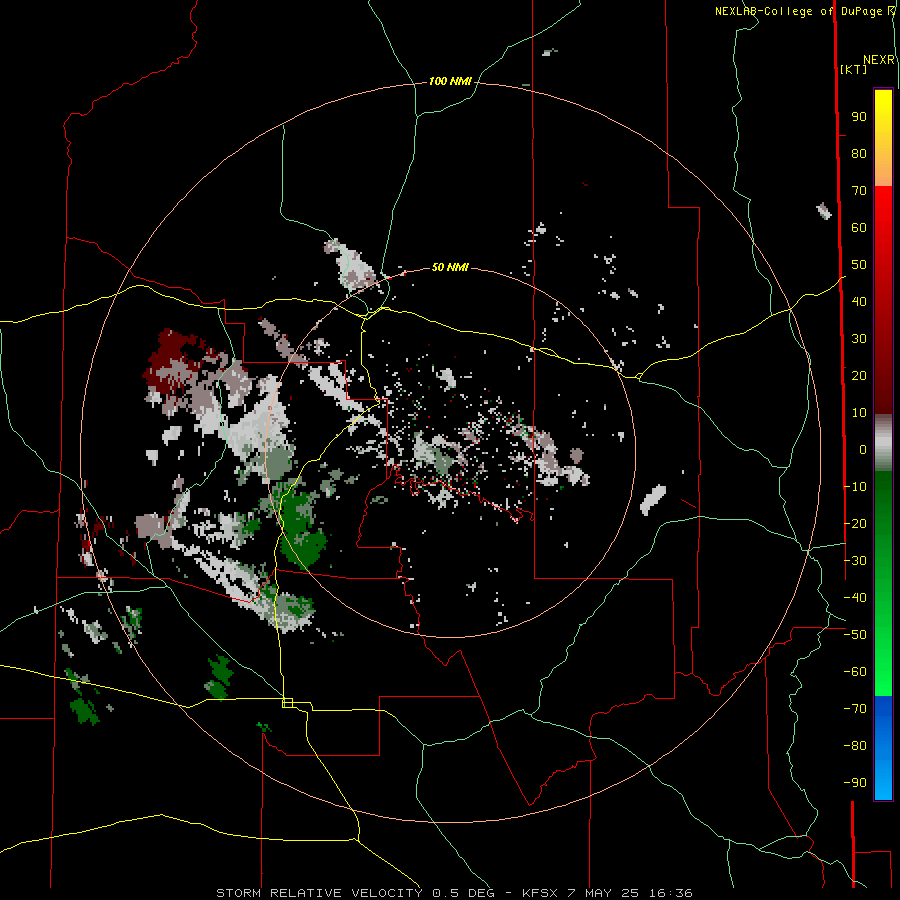Select the -50 scale value
The image size is (900, 900).
pos(855,635)
